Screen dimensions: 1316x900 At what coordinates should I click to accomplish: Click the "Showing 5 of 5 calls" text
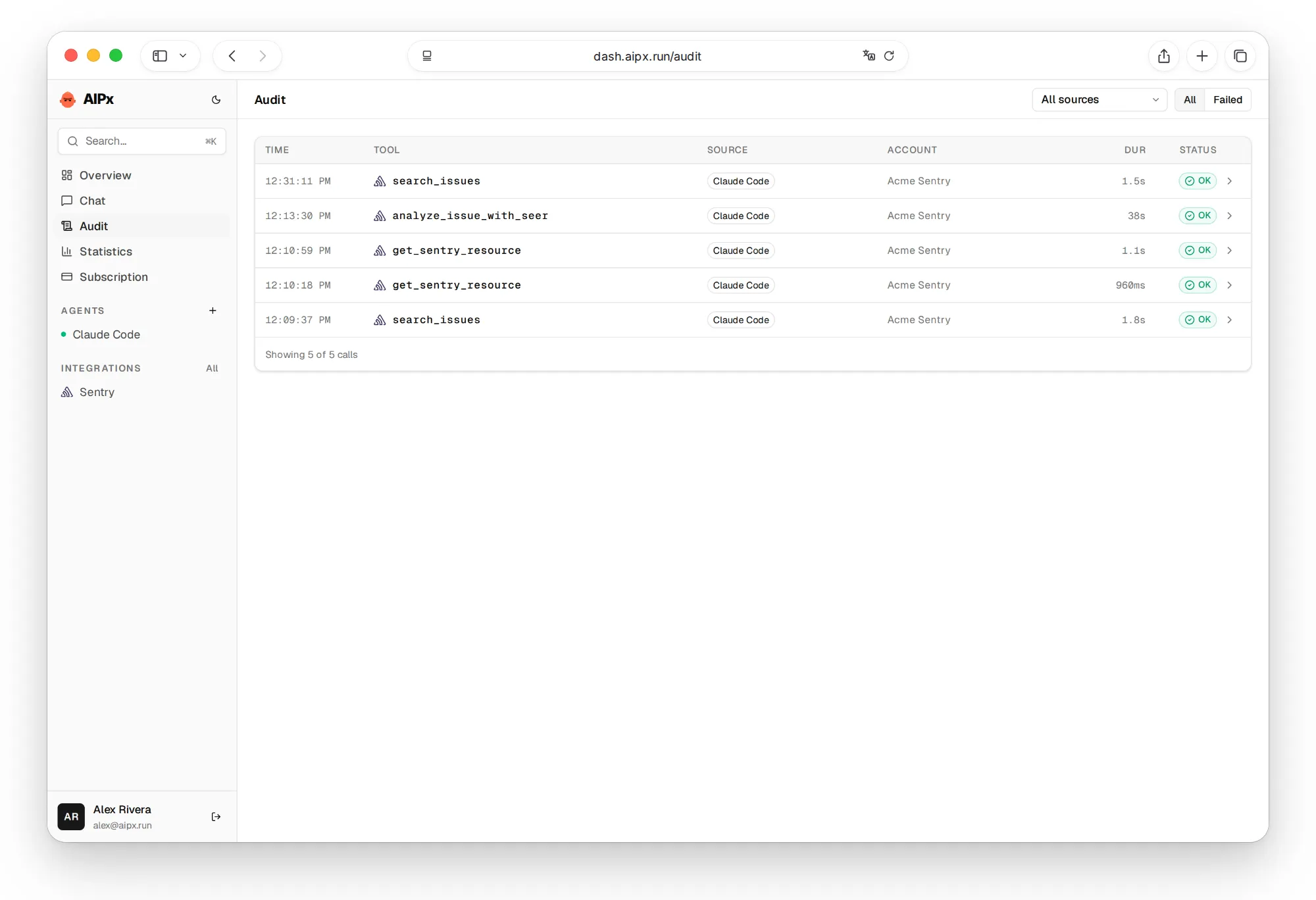click(311, 355)
